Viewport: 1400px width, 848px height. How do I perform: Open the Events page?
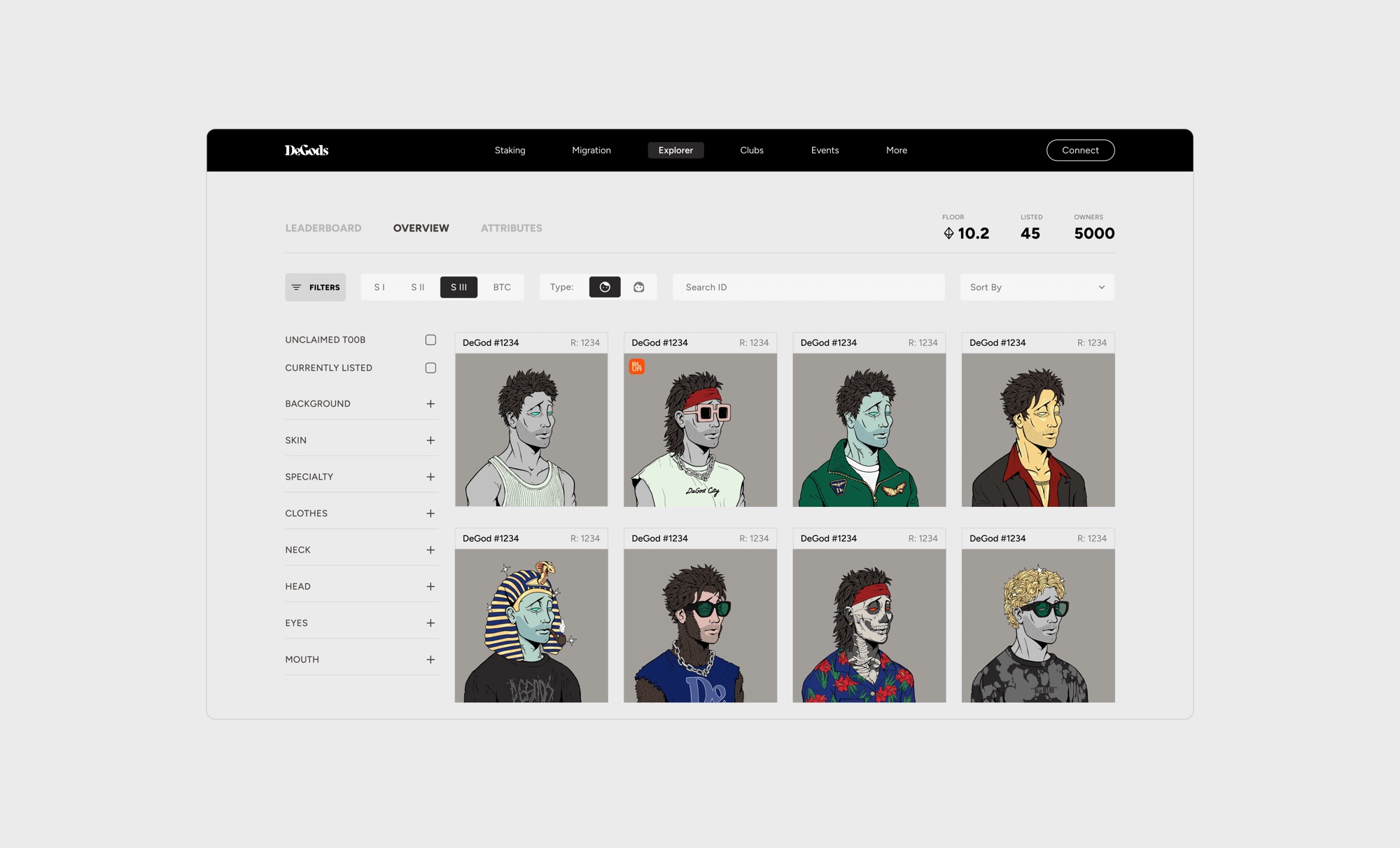pyautogui.click(x=825, y=150)
